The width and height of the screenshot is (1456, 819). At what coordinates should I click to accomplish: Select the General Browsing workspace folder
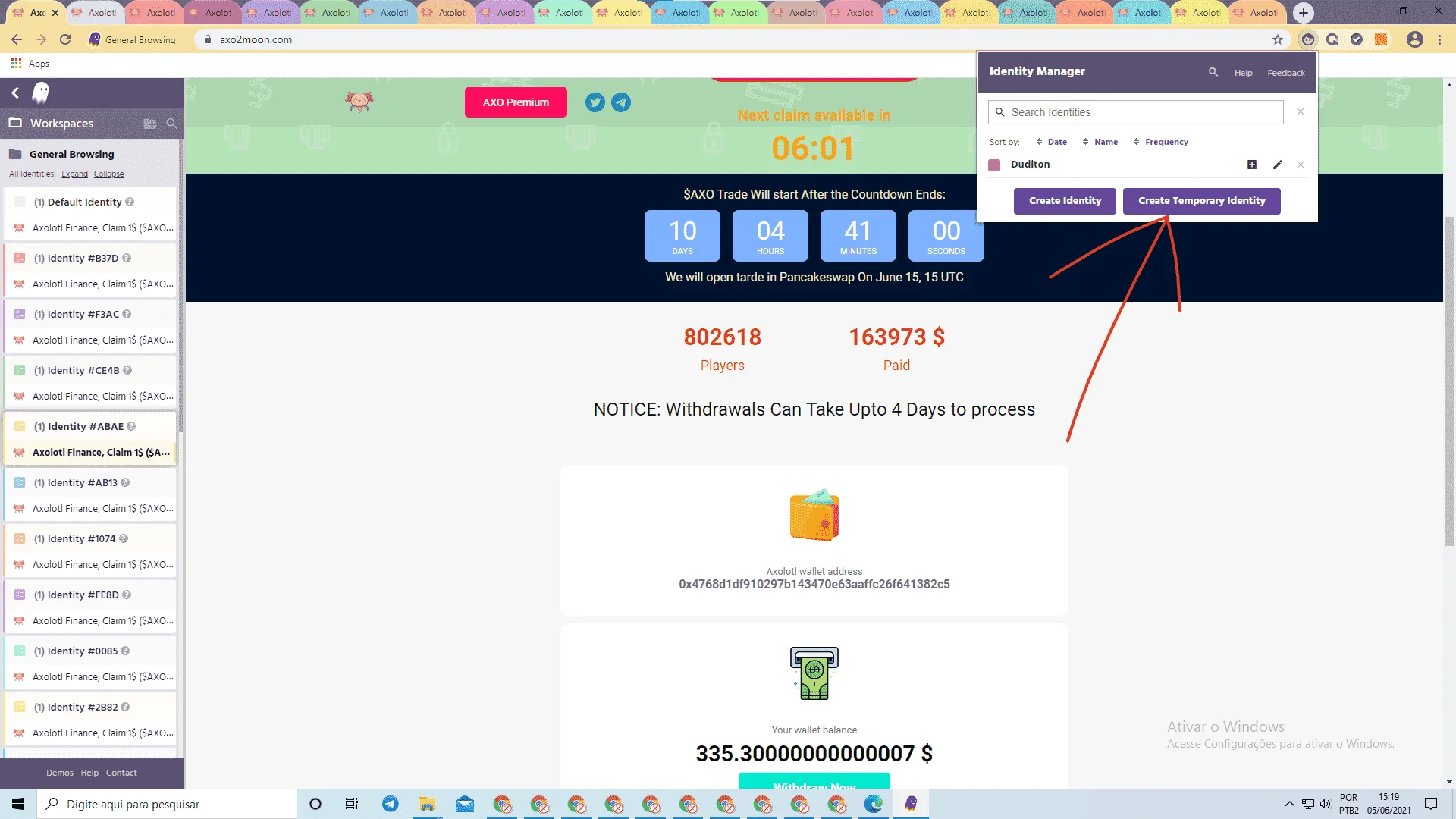click(x=71, y=154)
